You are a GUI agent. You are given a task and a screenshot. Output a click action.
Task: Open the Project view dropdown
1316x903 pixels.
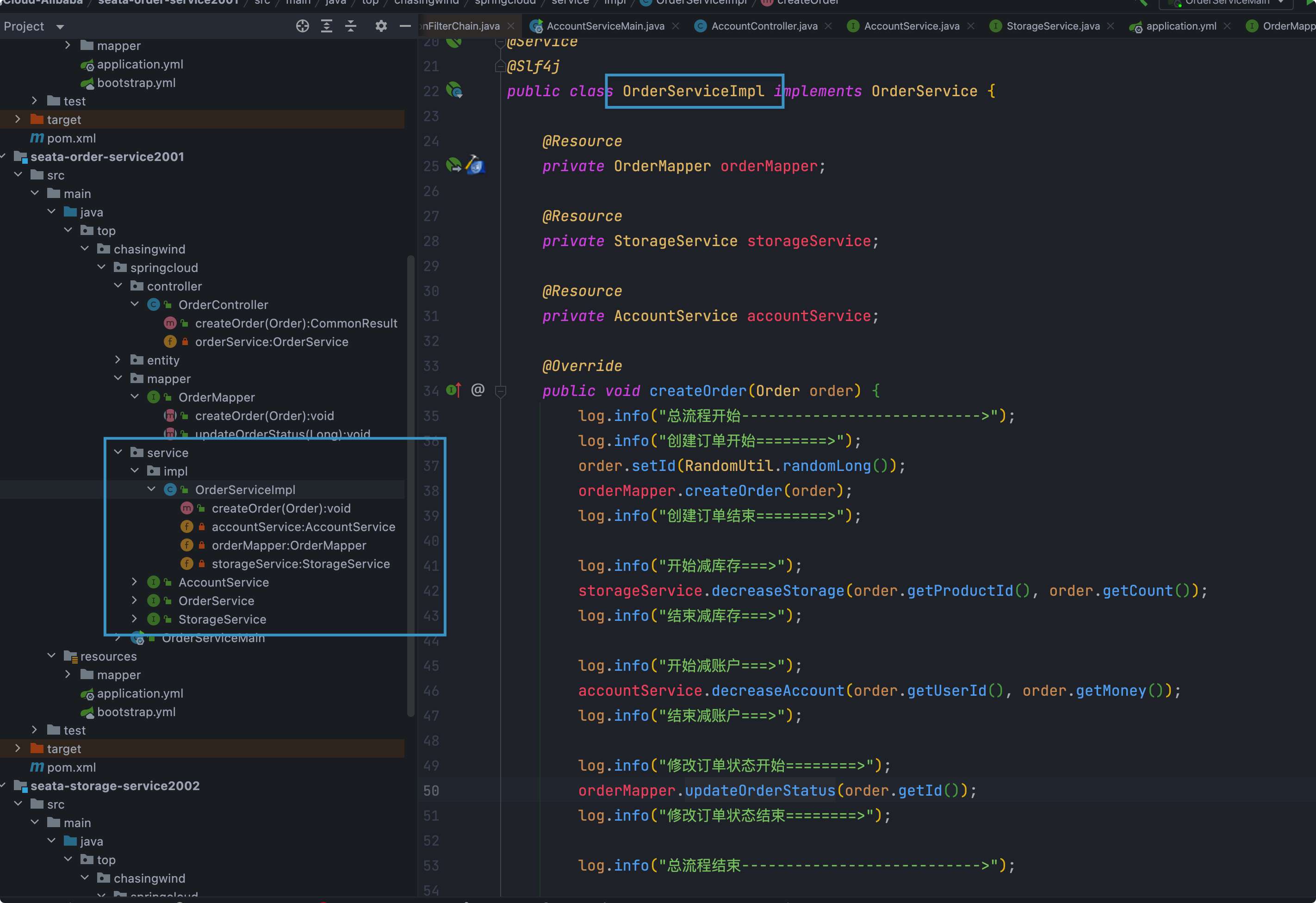point(60,27)
